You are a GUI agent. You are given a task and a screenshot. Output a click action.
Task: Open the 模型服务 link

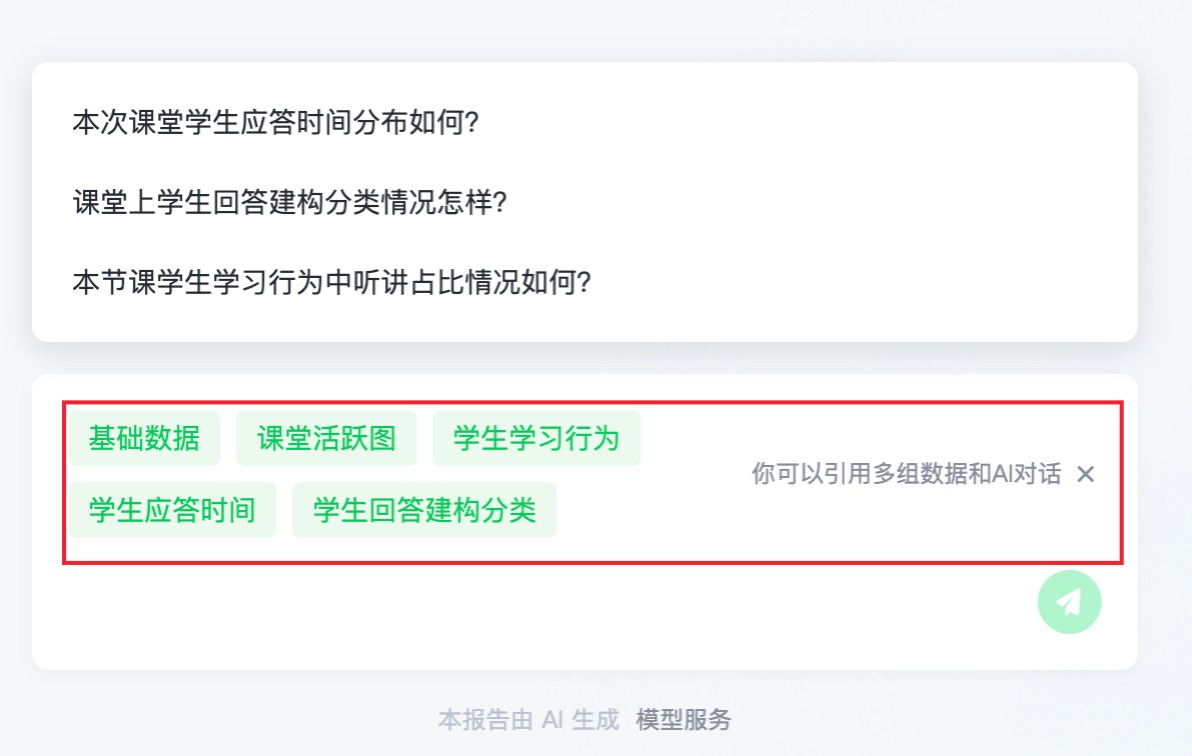(x=683, y=719)
